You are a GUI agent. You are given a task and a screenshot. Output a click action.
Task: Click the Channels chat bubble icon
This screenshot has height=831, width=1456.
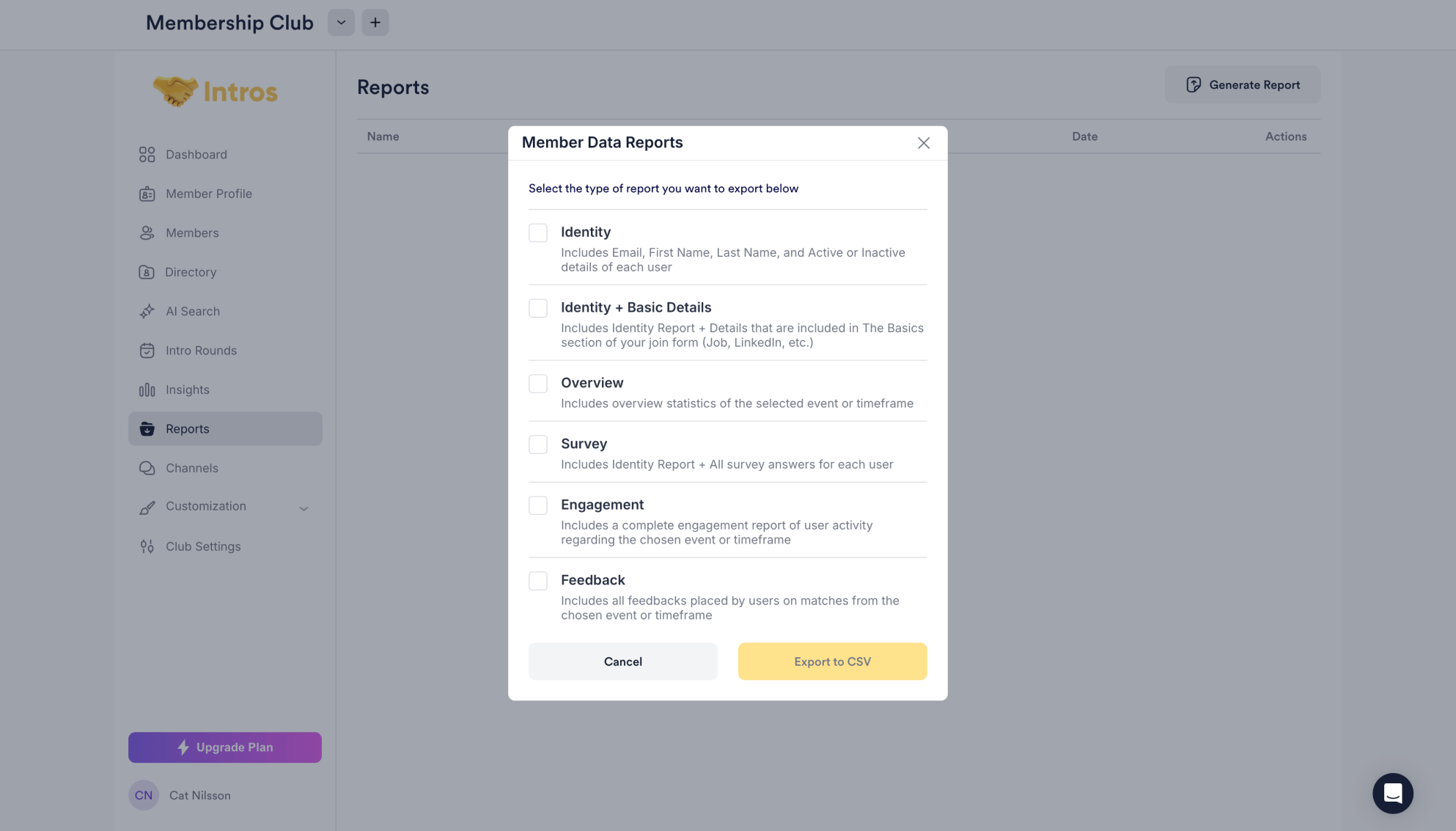coord(147,468)
